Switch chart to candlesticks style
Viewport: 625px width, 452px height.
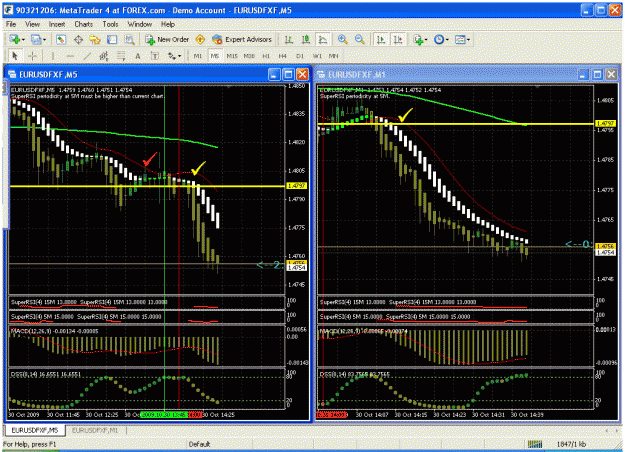click(306, 39)
